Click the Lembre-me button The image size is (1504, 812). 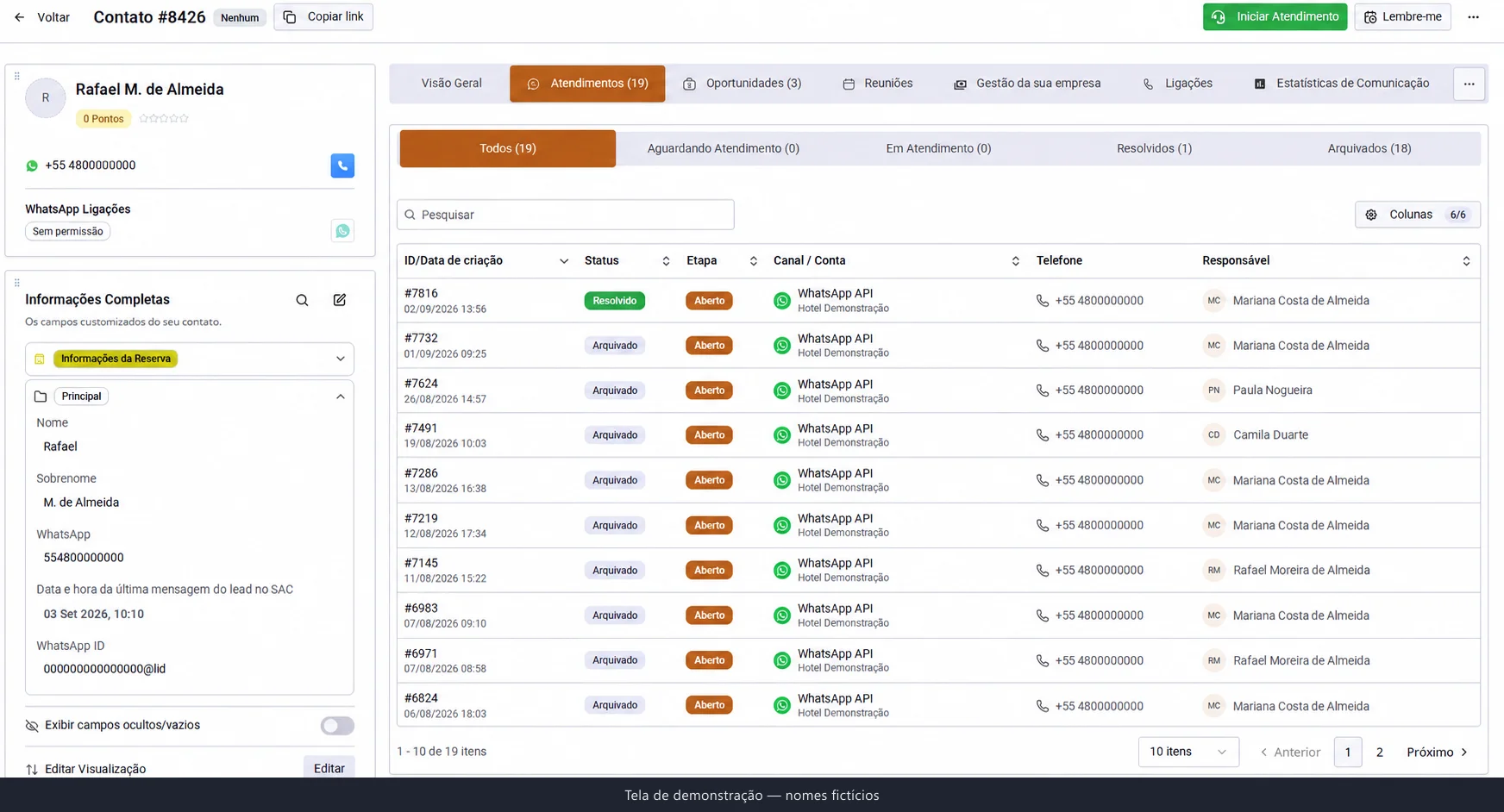point(1402,17)
